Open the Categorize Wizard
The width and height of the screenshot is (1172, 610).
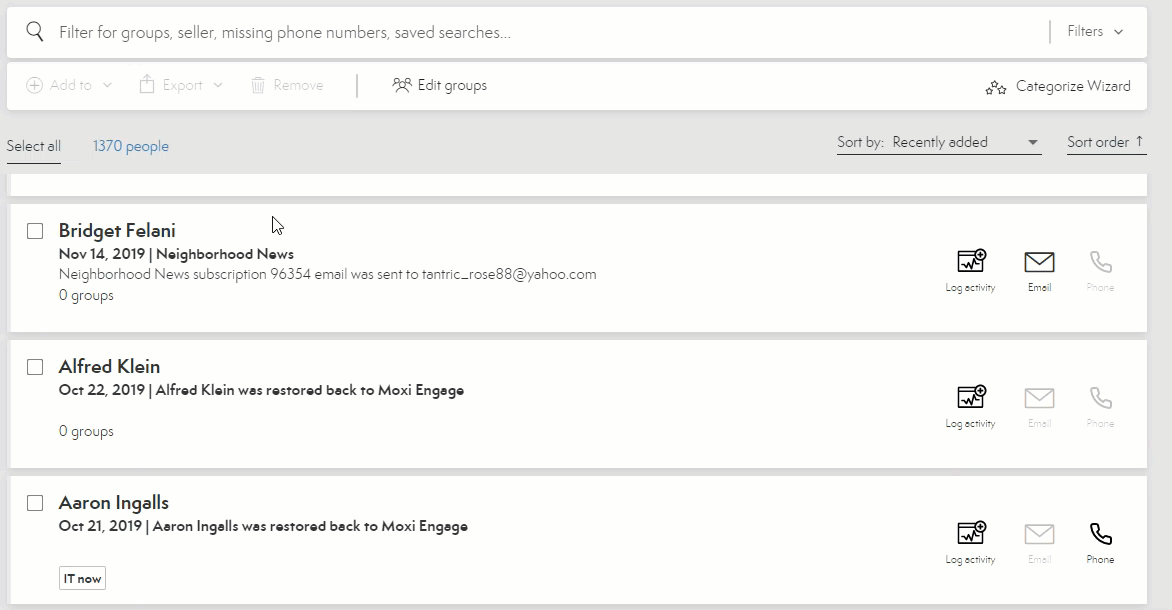[1058, 87]
